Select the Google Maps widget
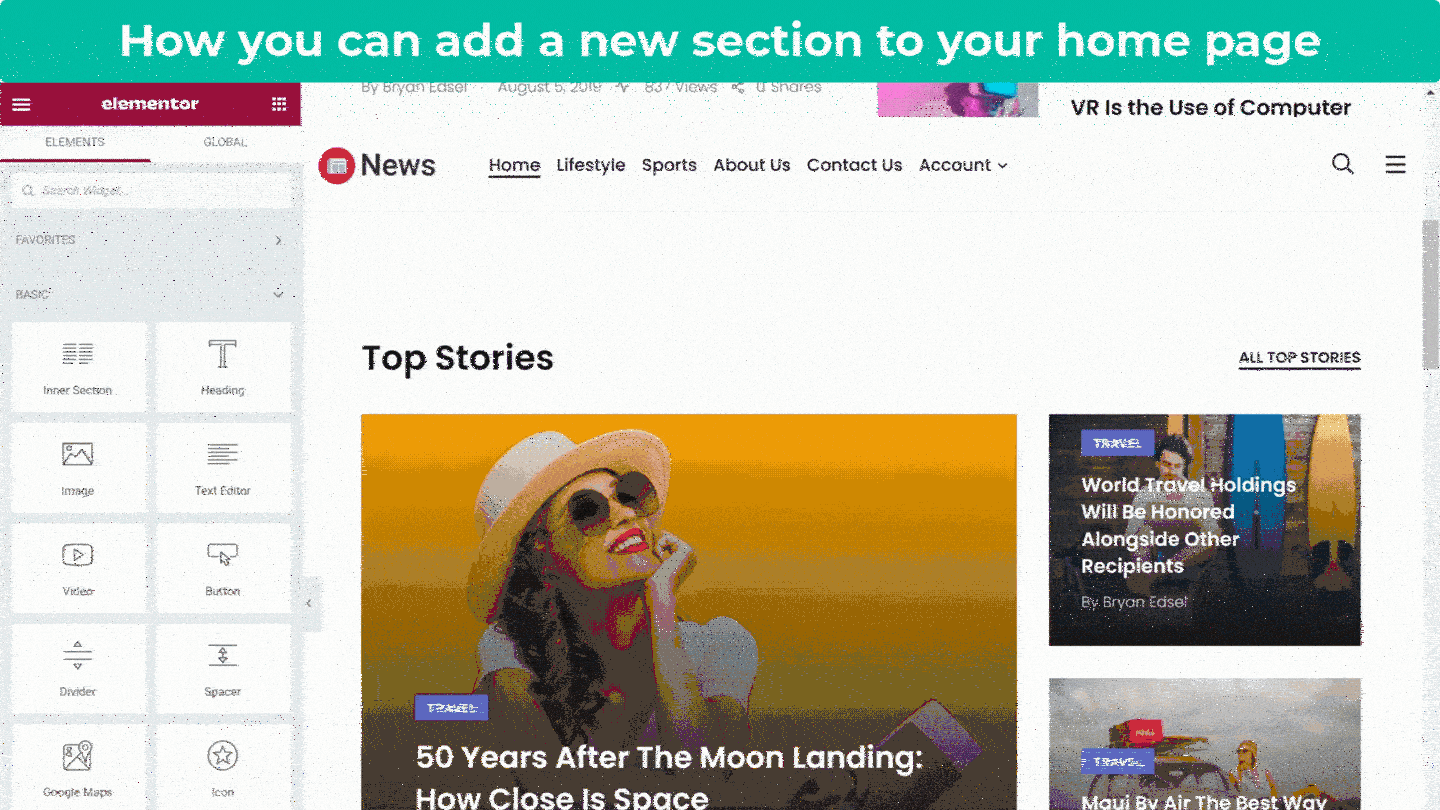 point(78,768)
